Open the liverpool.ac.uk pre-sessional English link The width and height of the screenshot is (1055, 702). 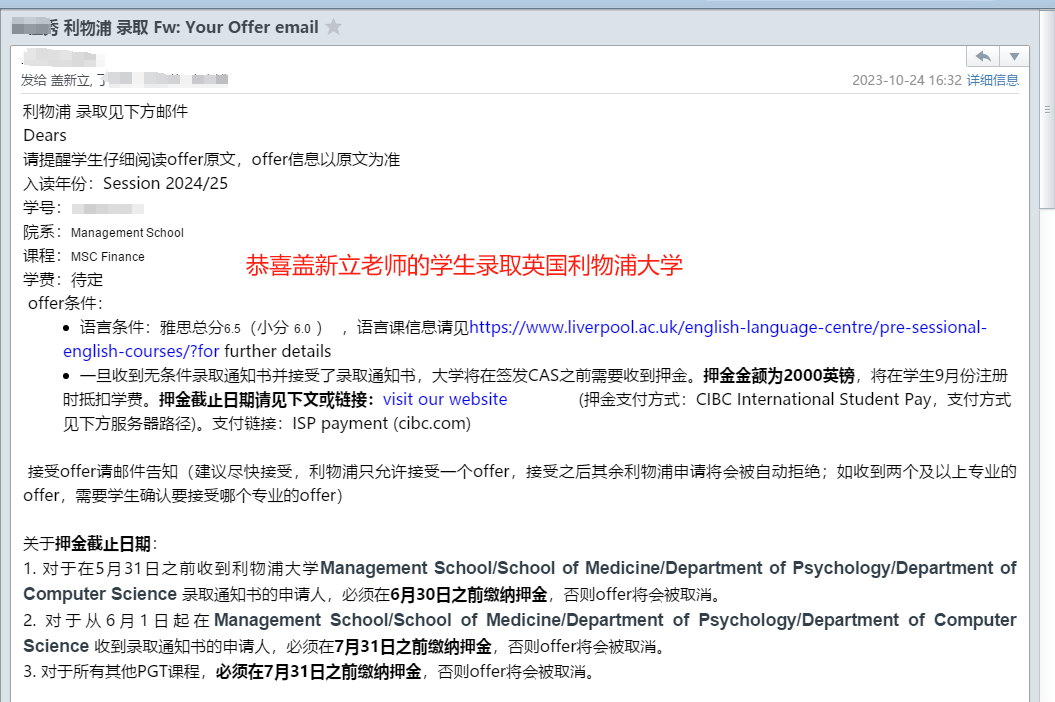click(x=727, y=327)
